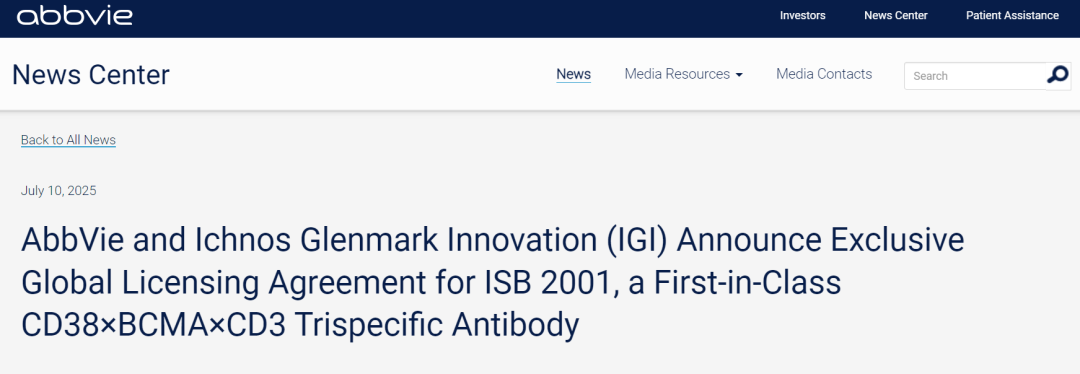Open News Center link in top navy bar
Image resolution: width=1080 pixels, height=374 pixels.
point(895,16)
